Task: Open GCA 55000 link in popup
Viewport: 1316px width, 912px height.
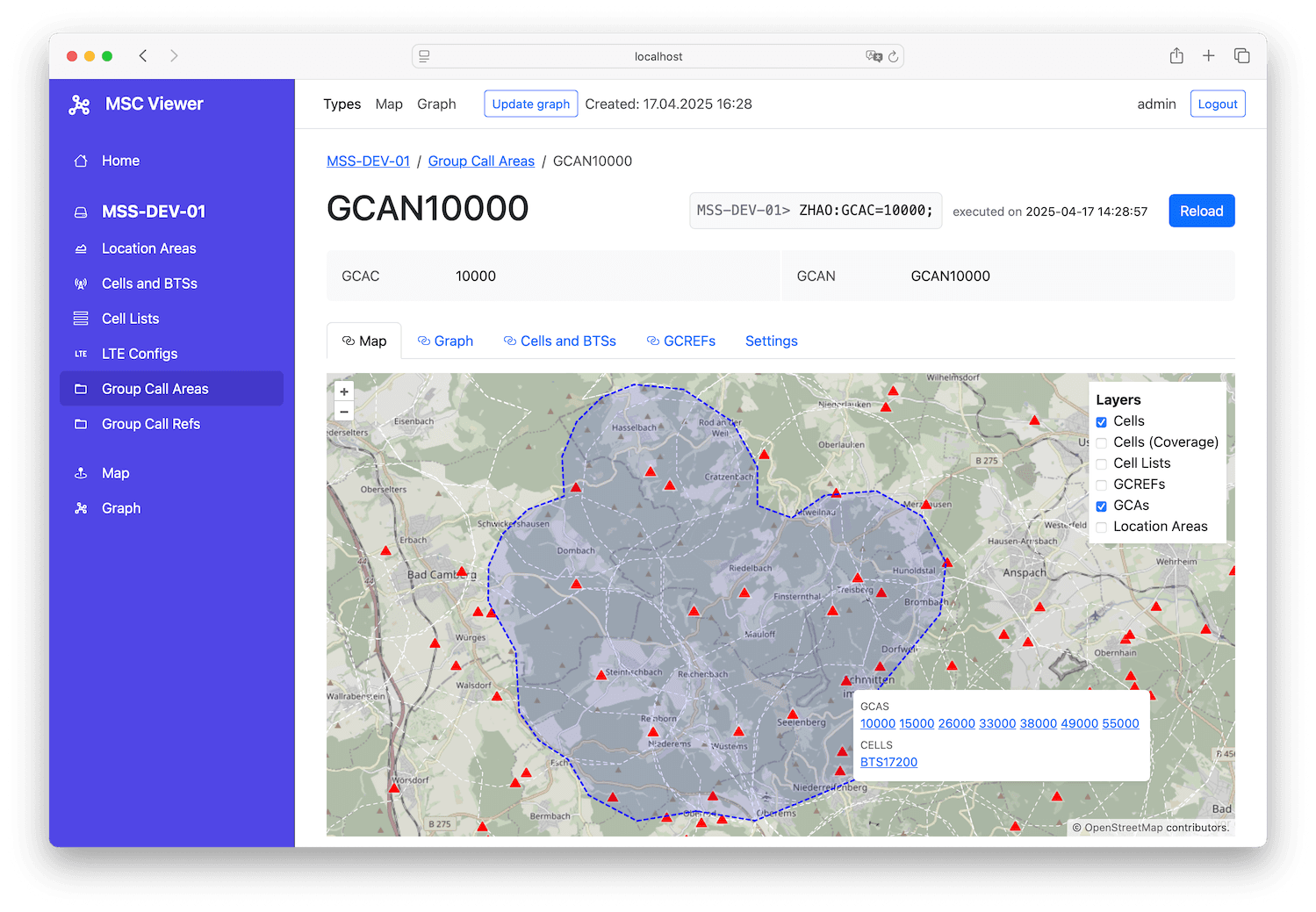Action: (x=1120, y=723)
